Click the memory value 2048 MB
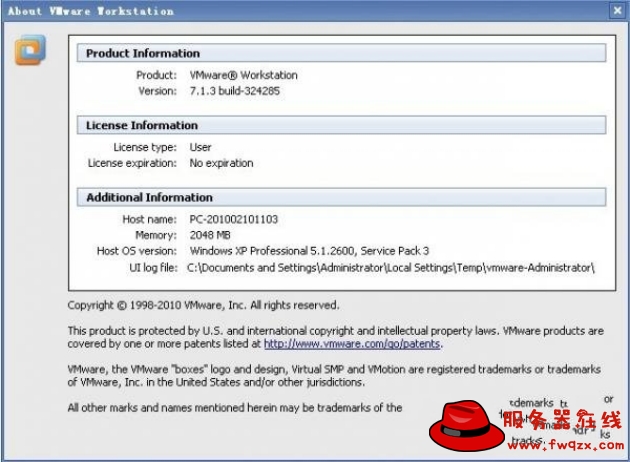This screenshot has width=630, height=462. [210, 235]
